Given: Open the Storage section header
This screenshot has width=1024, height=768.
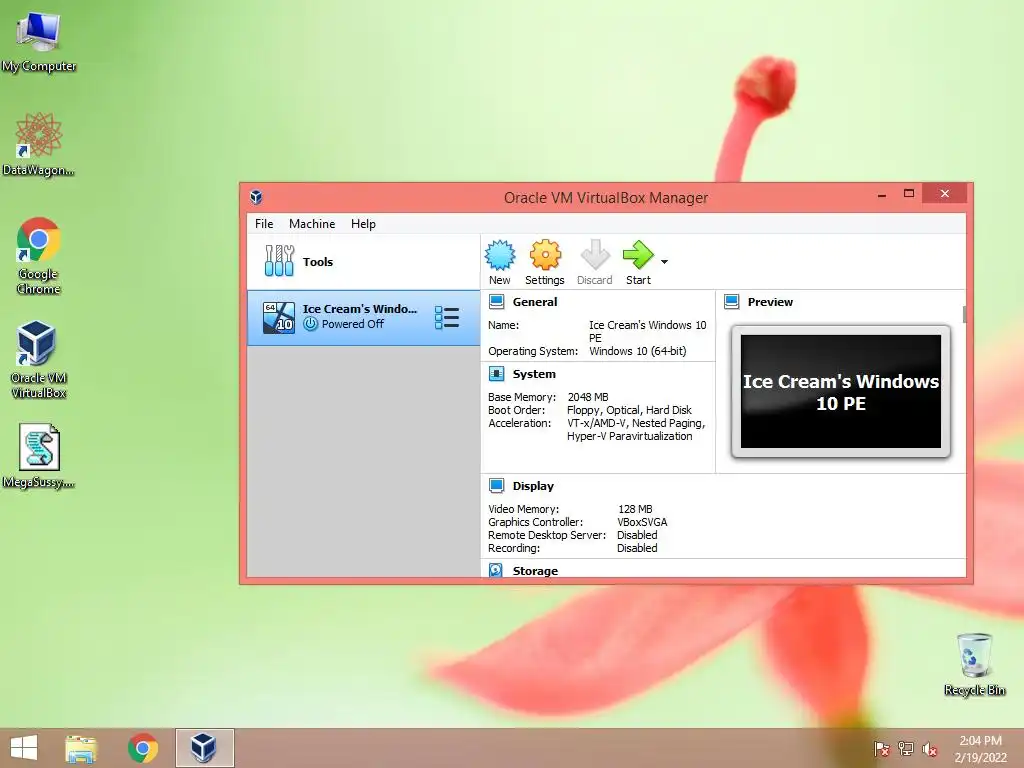Looking at the screenshot, I should pos(536,570).
